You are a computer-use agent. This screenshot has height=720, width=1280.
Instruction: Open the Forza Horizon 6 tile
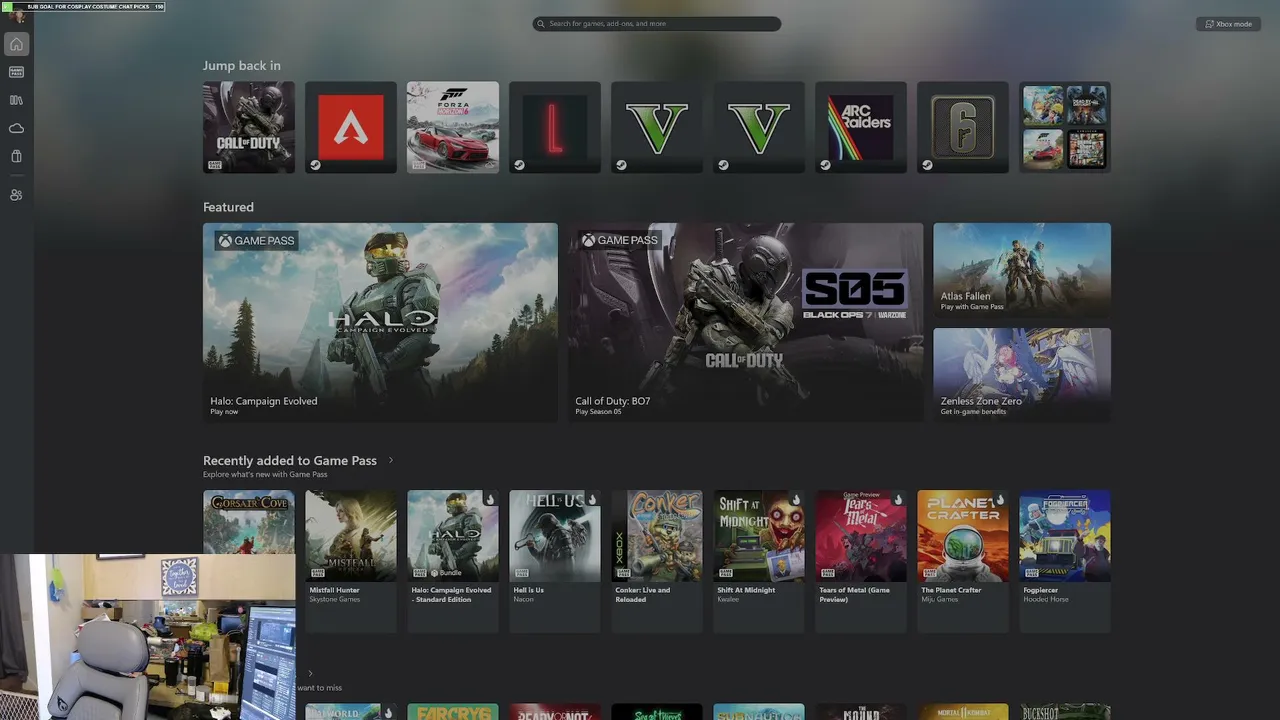[453, 127]
